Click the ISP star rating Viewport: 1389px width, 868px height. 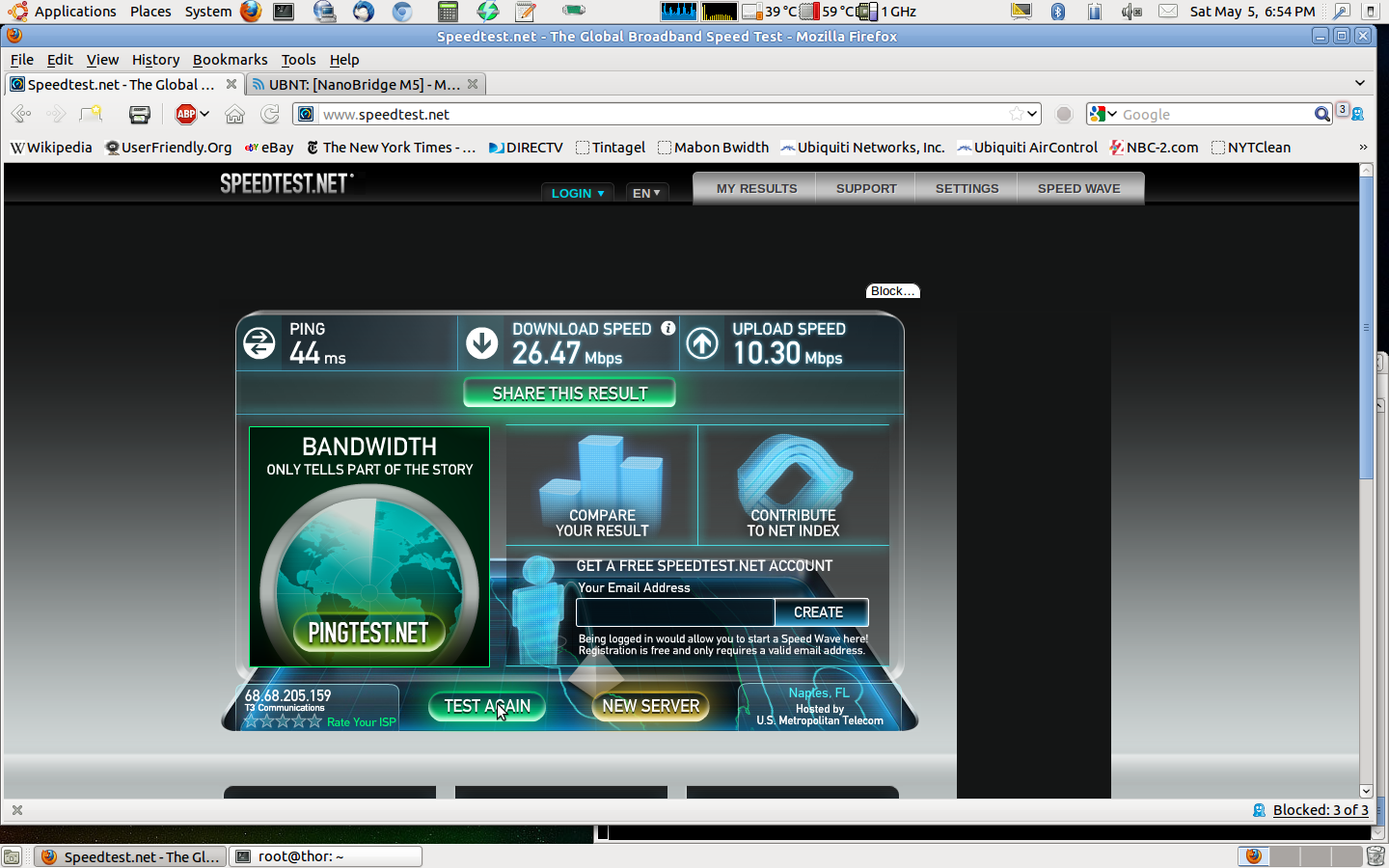click(x=283, y=721)
